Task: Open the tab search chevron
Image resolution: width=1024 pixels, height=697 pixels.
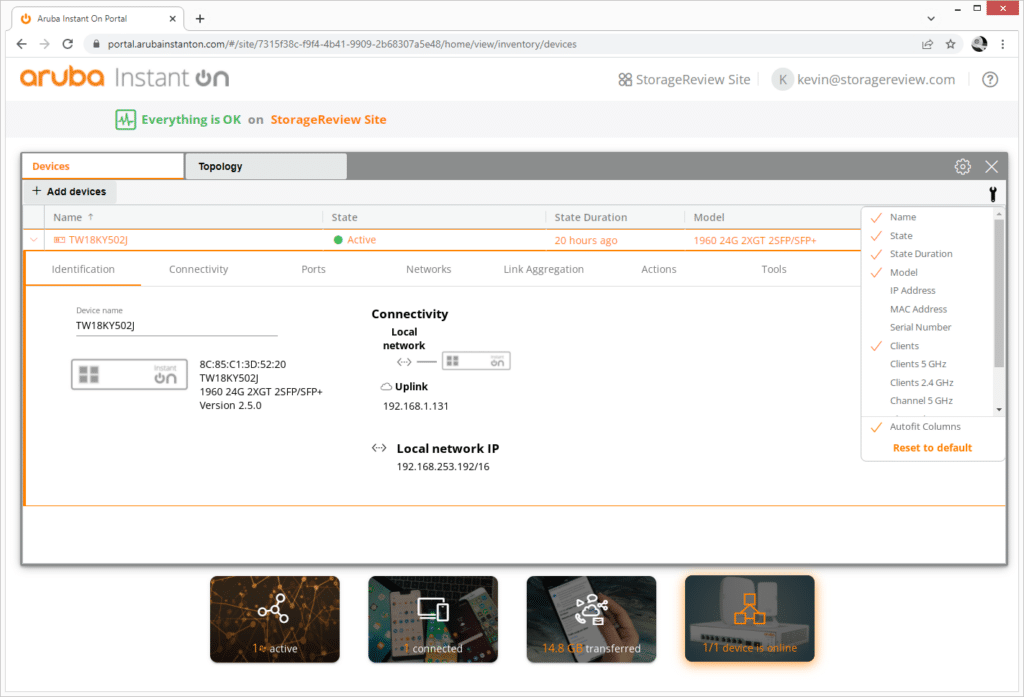Action: click(x=931, y=18)
